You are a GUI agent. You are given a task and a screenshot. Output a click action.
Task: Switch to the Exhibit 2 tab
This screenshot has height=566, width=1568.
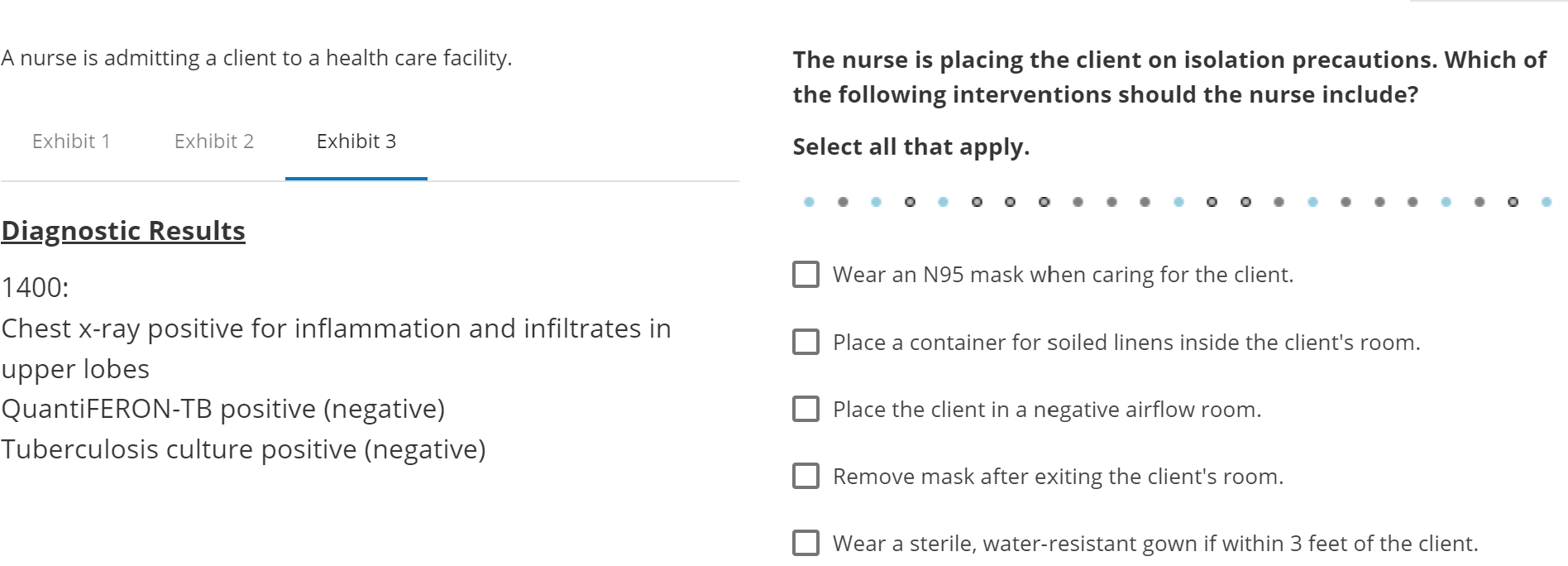click(x=213, y=141)
